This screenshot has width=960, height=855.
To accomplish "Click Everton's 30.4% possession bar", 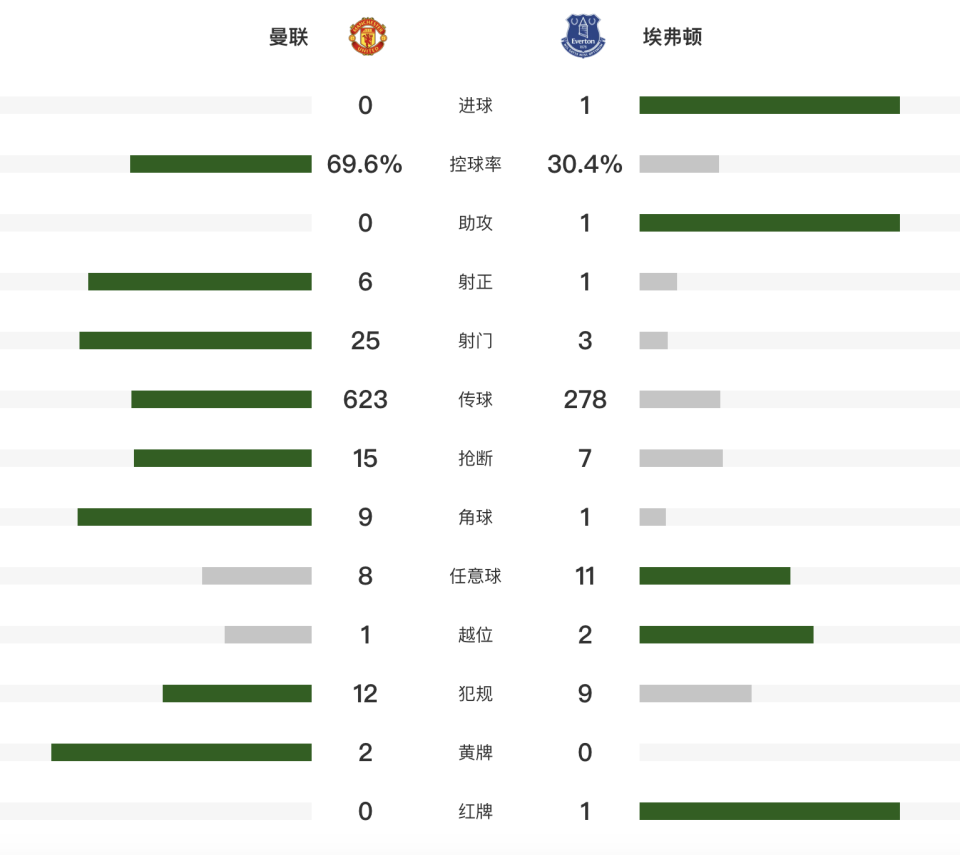I will (679, 164).
